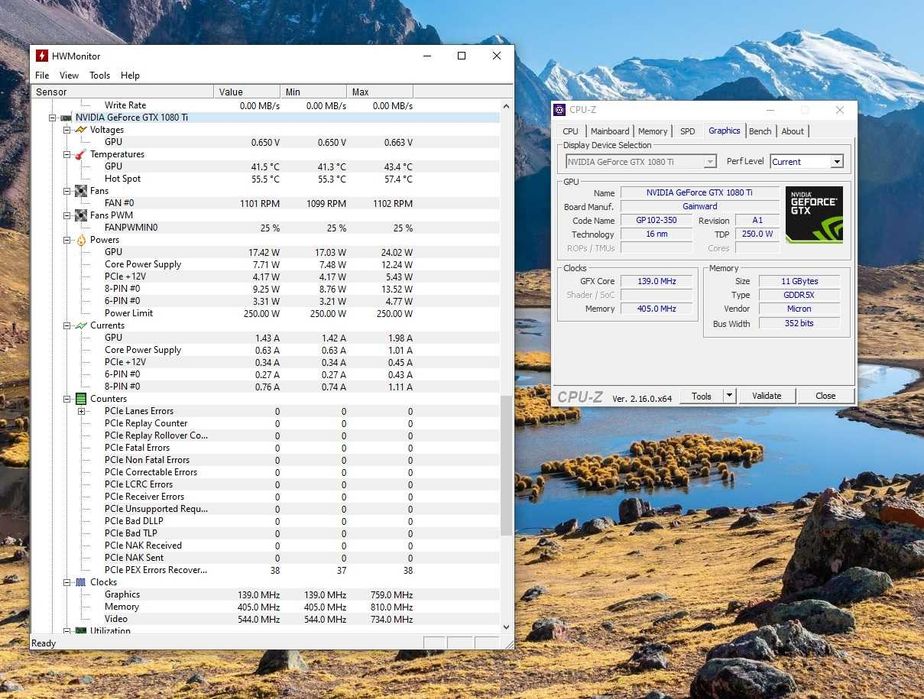Select the PCIe PEX Errors Recover row
The image size is (924, 699).
(x=266, y=570)
